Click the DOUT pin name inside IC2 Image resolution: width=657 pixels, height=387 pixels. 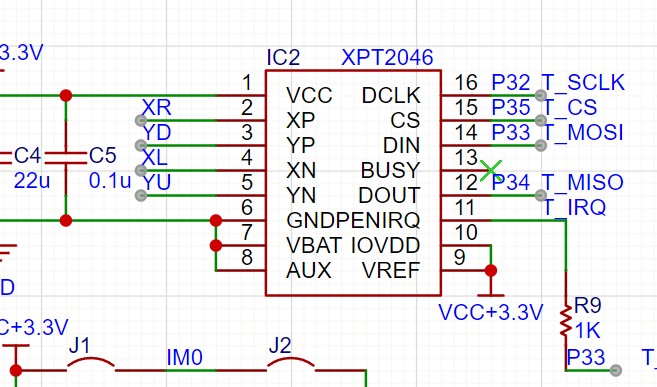[389, 195]
